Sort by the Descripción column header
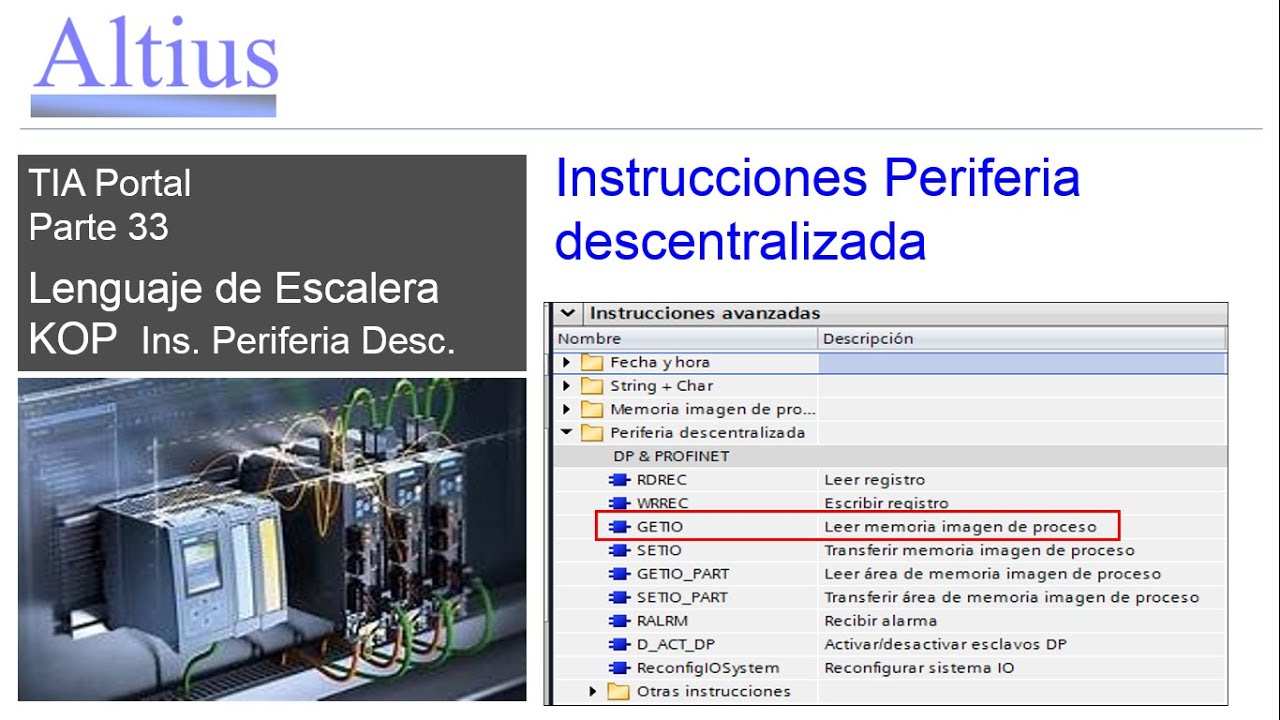 [x=1022, y=339]
